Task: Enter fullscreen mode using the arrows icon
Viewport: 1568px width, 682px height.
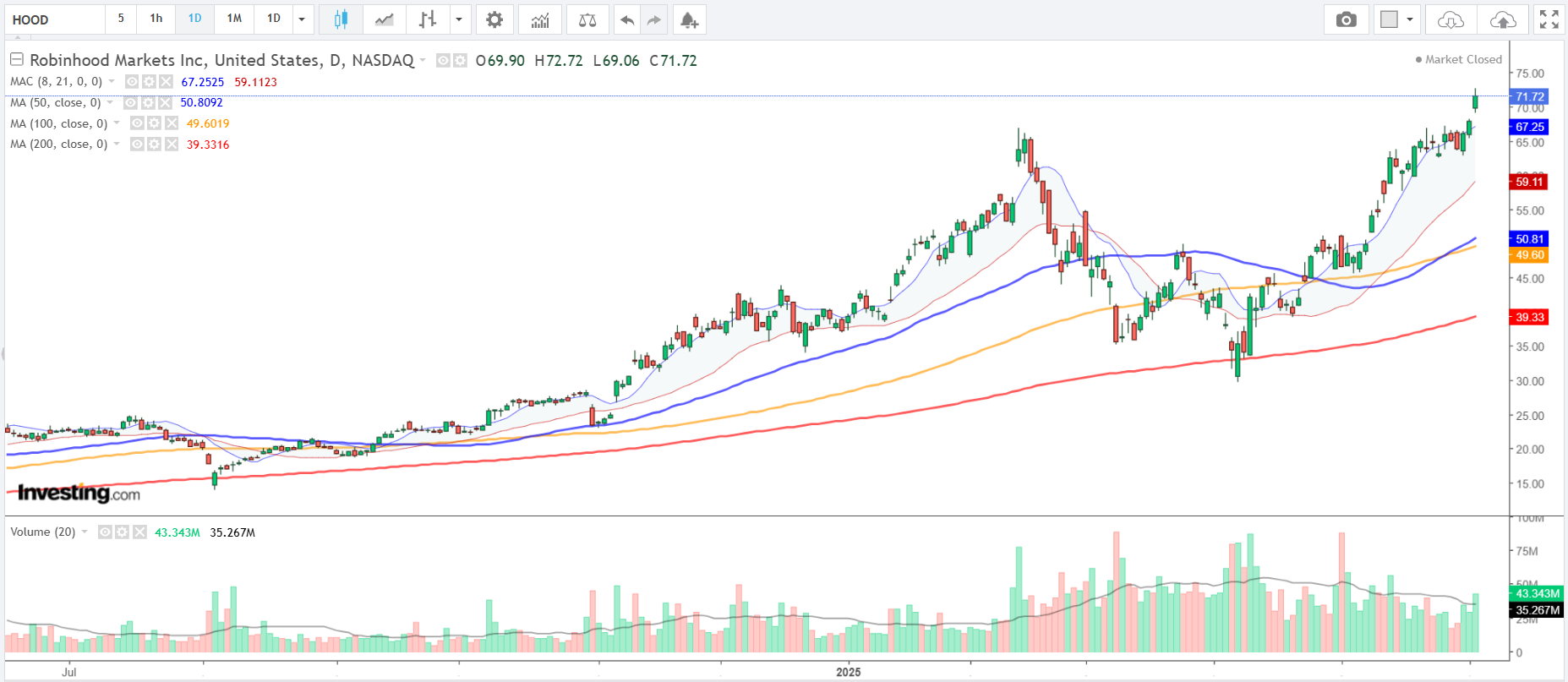Action: [x=1549, y=19]
